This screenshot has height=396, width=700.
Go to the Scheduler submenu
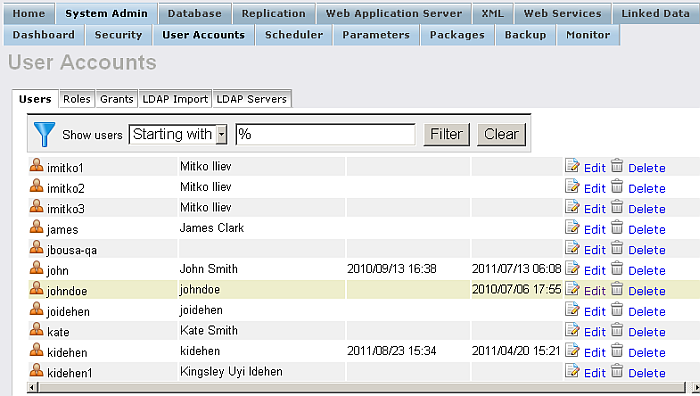(x=294, y=35)
